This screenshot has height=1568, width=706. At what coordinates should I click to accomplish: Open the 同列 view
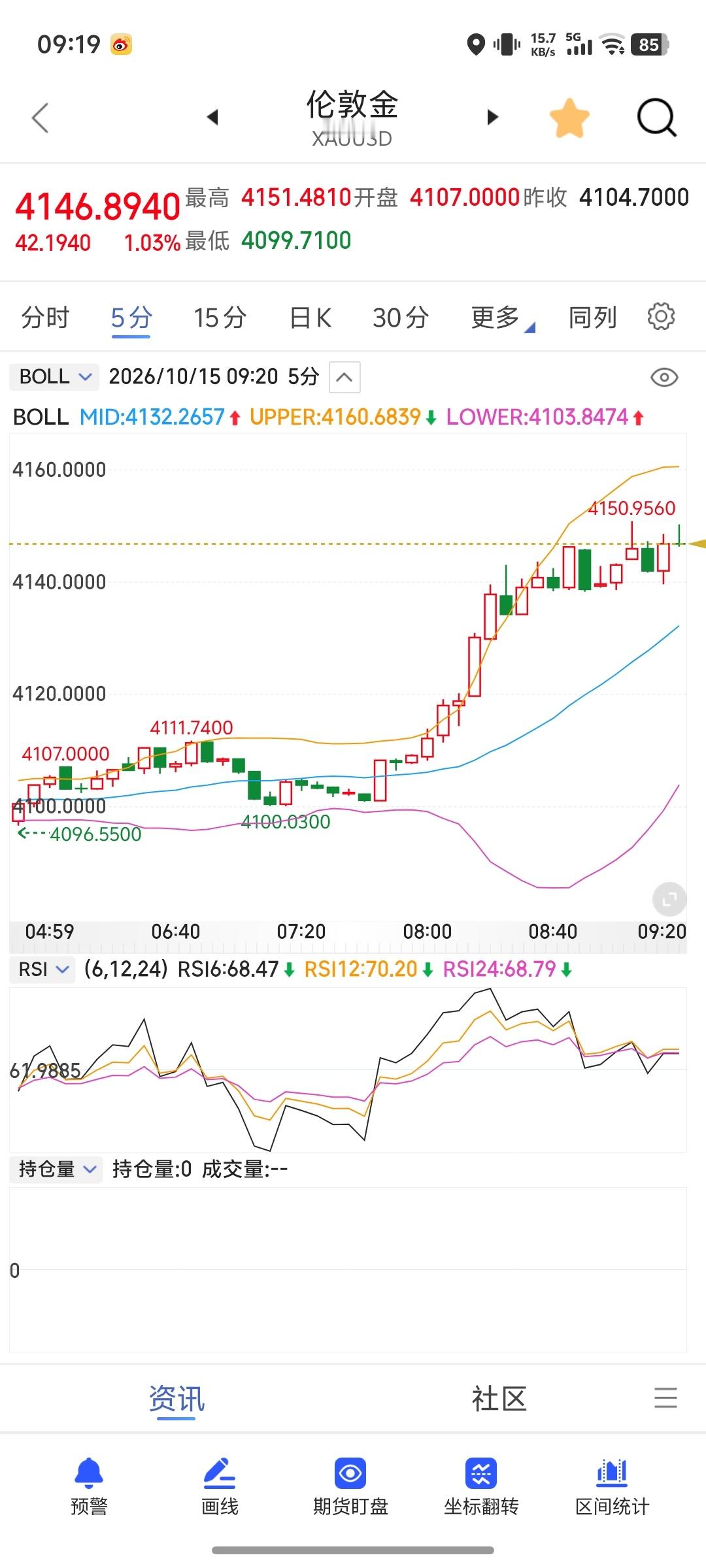click(593, 318)
